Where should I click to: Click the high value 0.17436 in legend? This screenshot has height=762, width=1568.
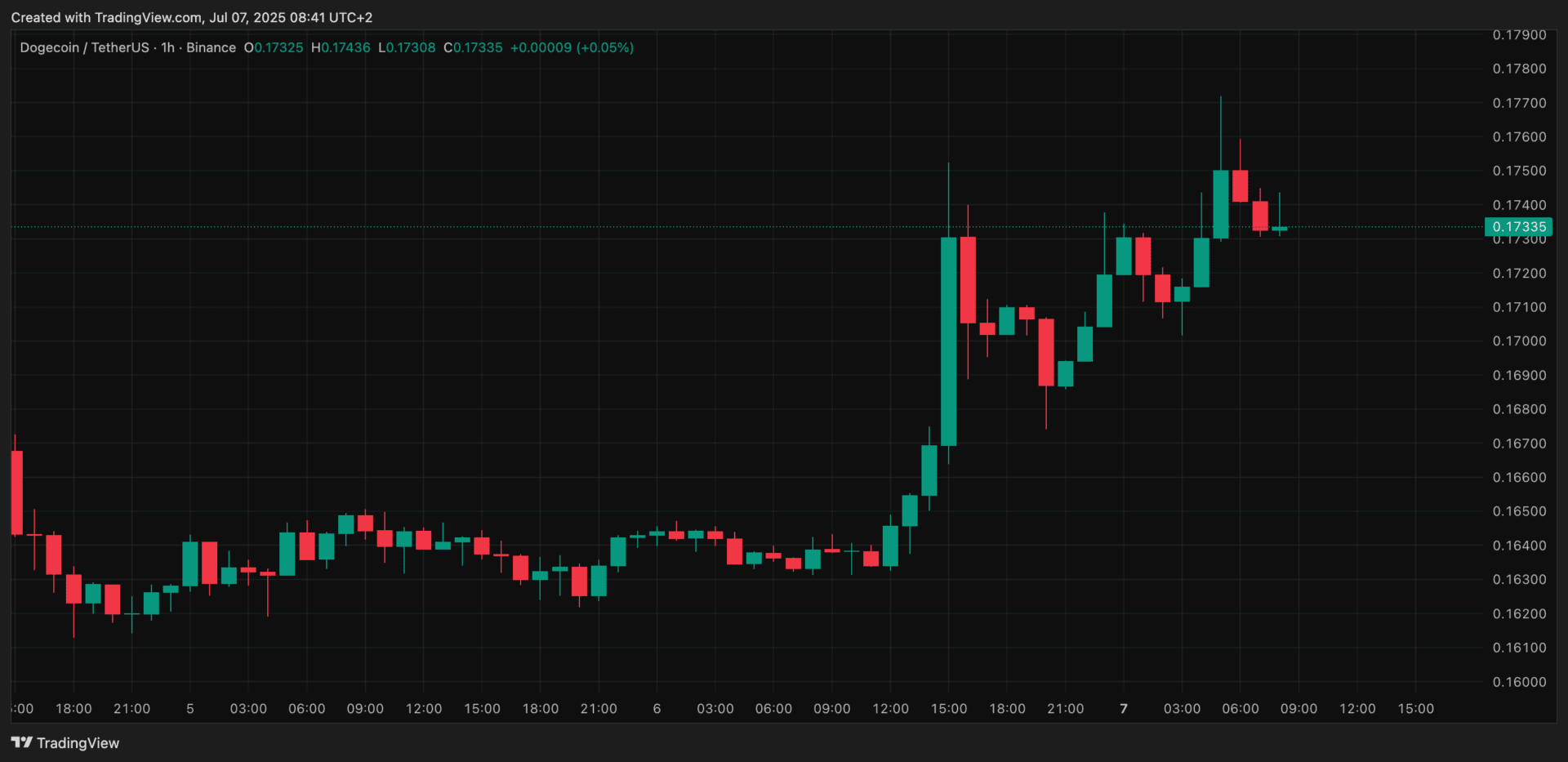point(345,47)
